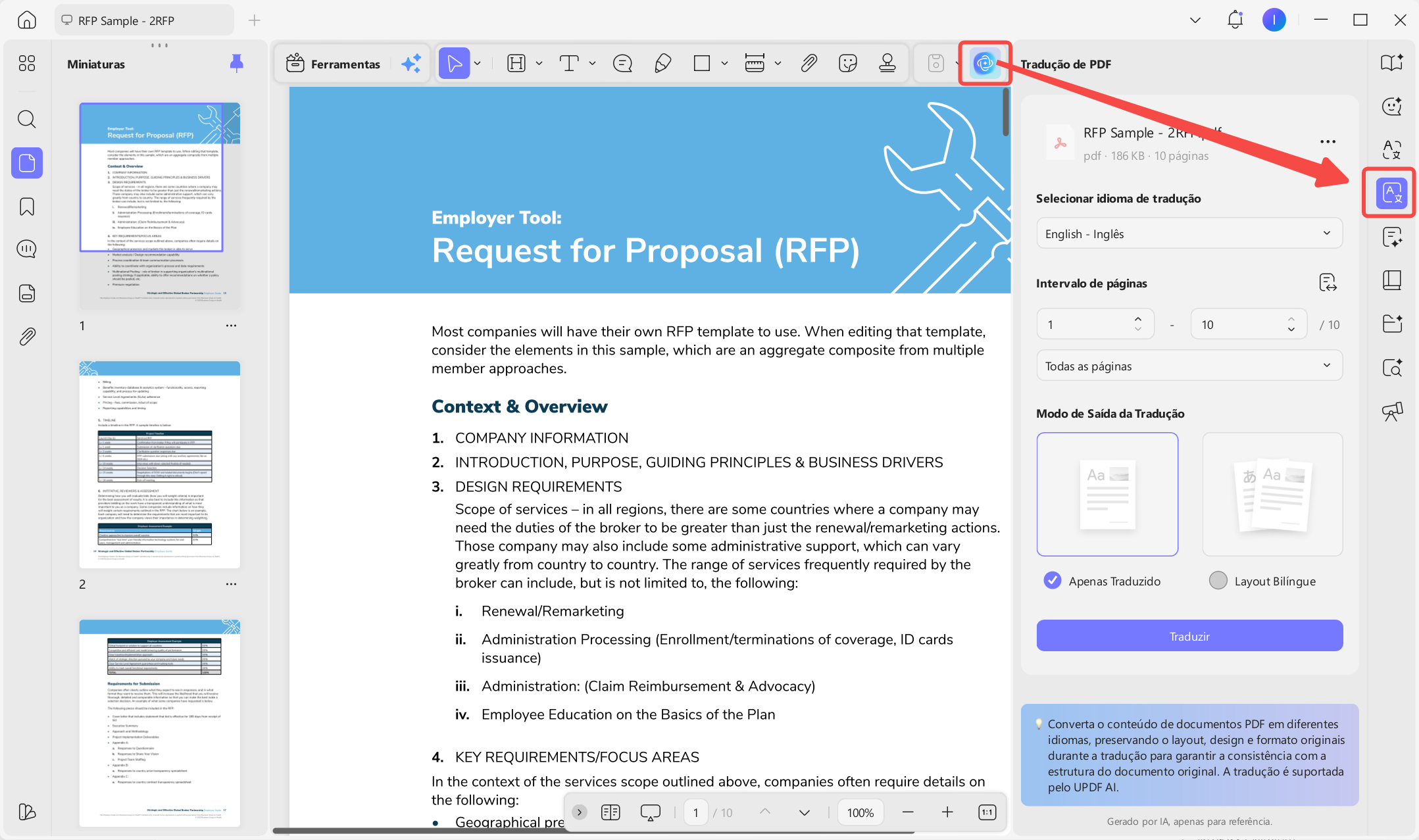Open the bookmarks panel icon
1419x840 pixels.
point(27,207)
